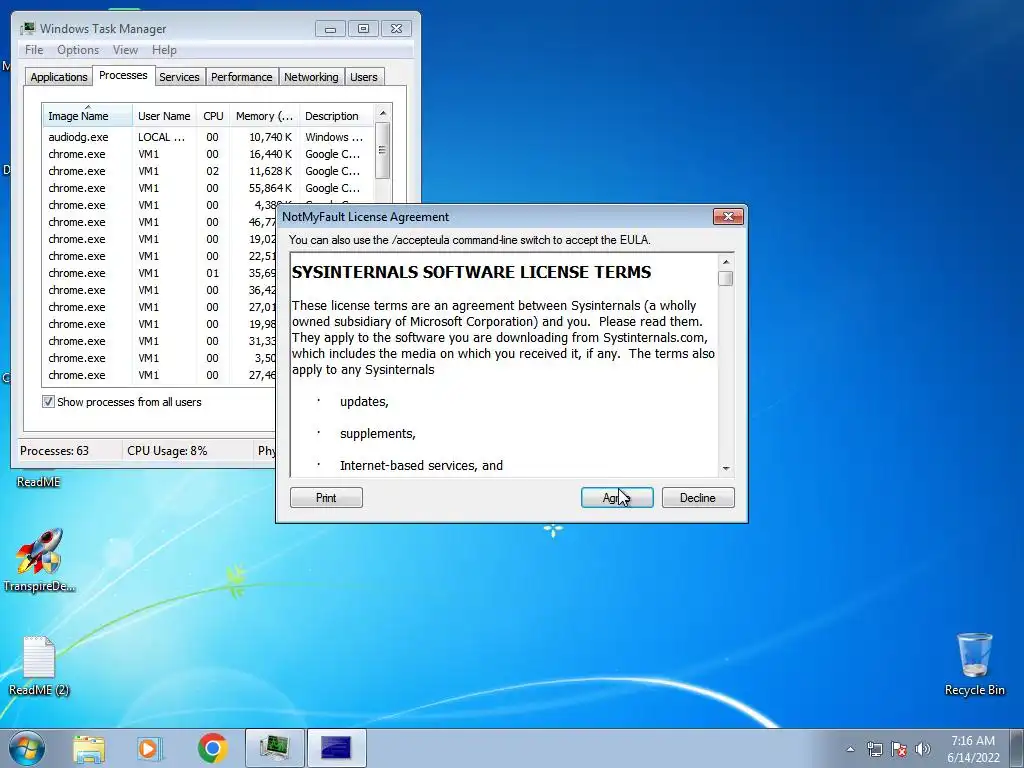Open the File menu in Task Manager
This screenshot has height=768, width=1024.
coord(34,50)
